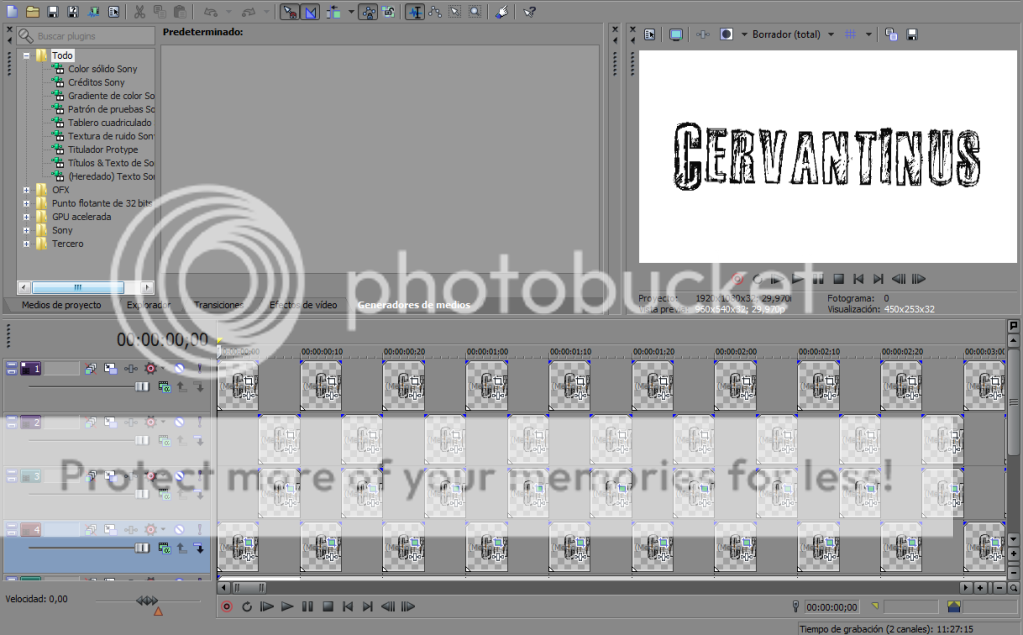This screenshot has width=1023, height=635.
Task: Toggle lock envelopes to events
Action: [368, 12]
